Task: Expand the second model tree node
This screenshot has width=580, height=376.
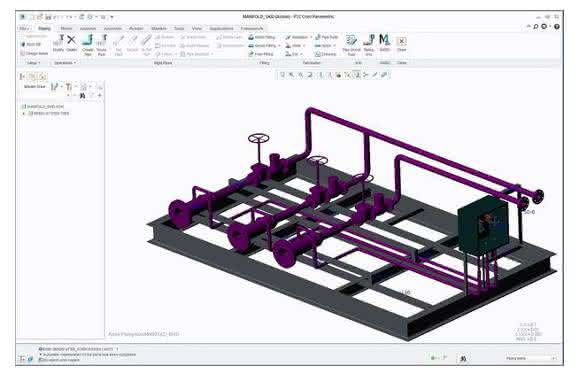Action: [x=24, y=114]
